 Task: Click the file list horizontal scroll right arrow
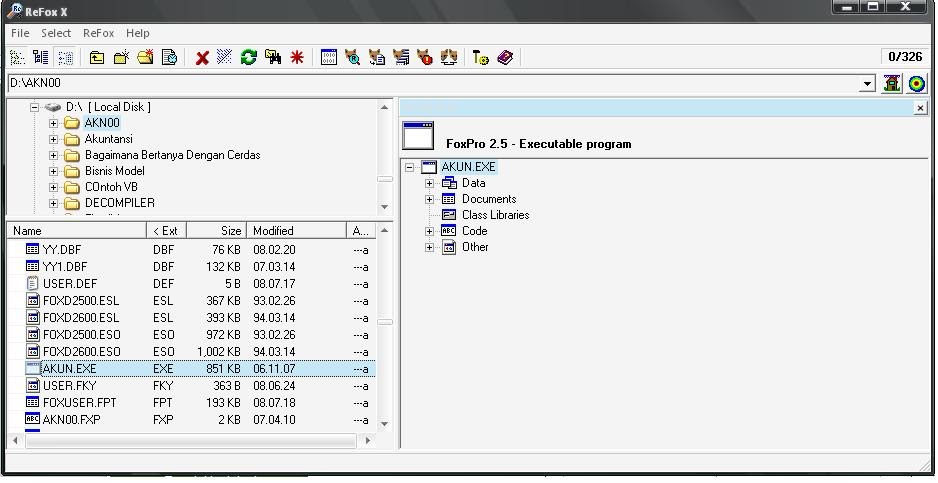coord(368,441)
